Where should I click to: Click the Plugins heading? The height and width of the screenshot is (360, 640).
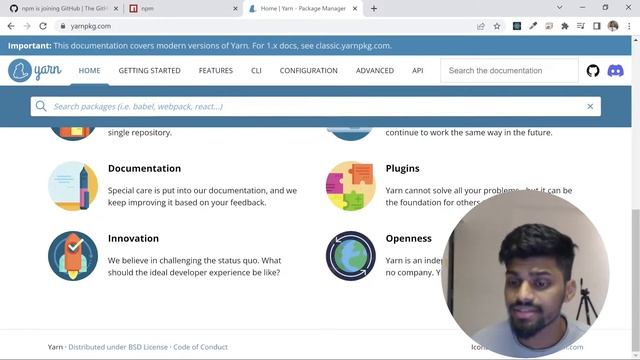pos(402,168)
